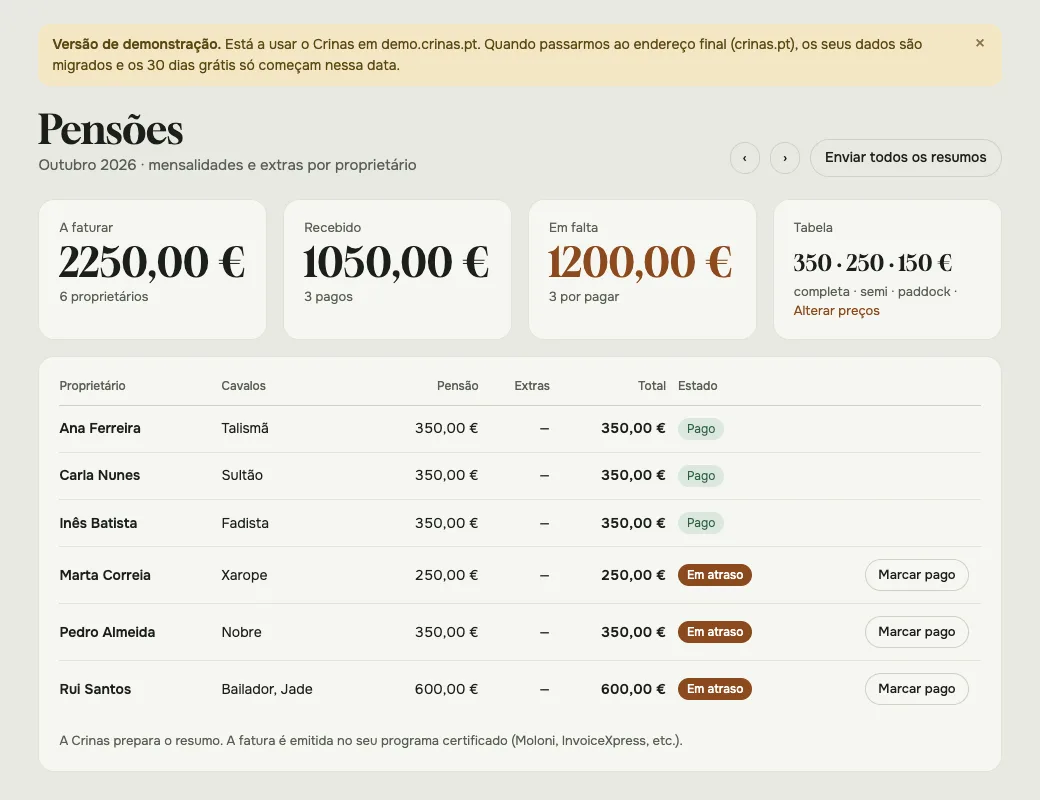This screenshot has height=800, width=1040.
Task: Click the Proprietário column header
Action: pos(92,386)
